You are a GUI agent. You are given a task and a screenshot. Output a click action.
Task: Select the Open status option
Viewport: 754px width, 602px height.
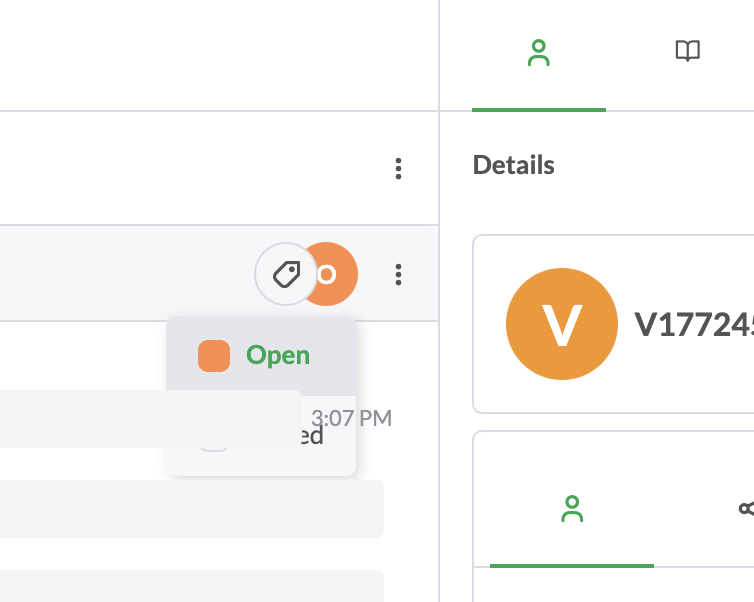277,355
